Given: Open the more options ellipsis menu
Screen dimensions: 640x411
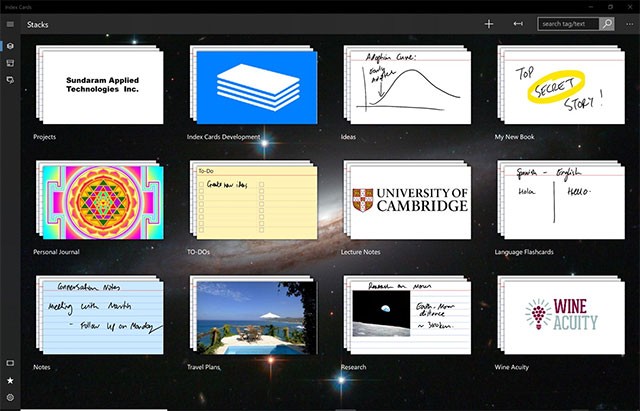Looking at the screenshot, I should [627, 23].
